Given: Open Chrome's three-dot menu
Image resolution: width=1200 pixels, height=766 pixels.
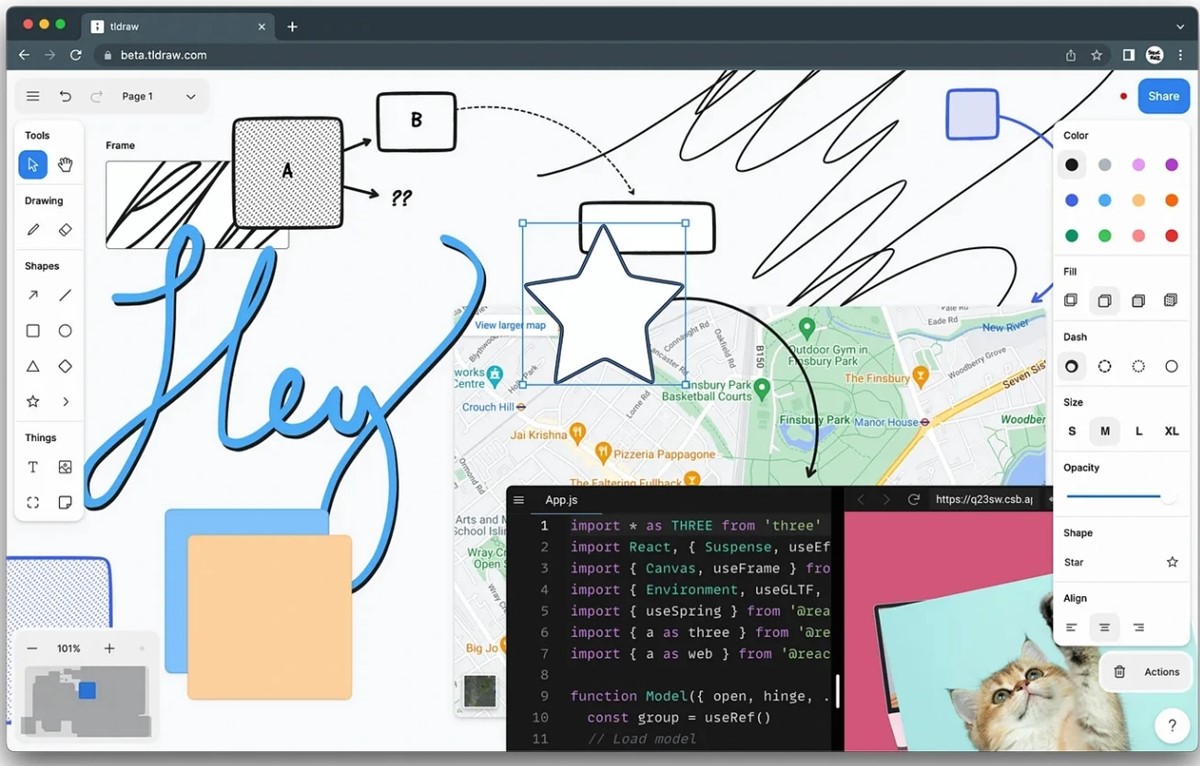Looking at the screenshot, I should click(x=1180, y=55).
